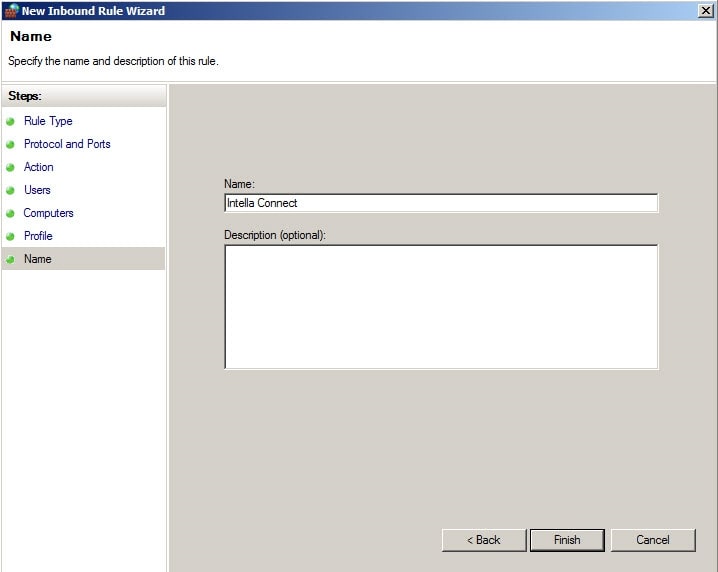Switch to the Computers step

[x=49, y=213]
